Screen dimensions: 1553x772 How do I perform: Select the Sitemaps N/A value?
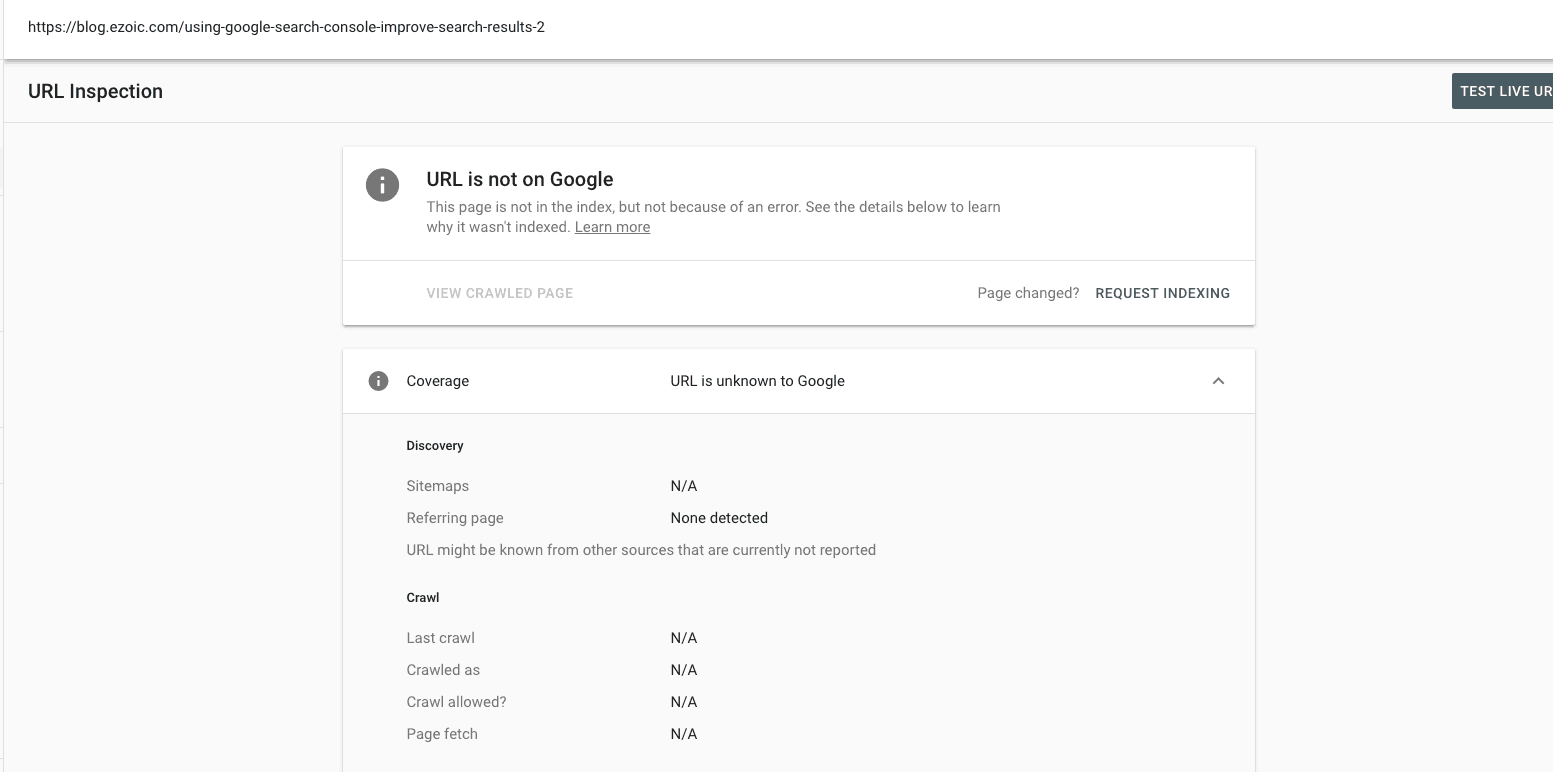pos(684,486)
